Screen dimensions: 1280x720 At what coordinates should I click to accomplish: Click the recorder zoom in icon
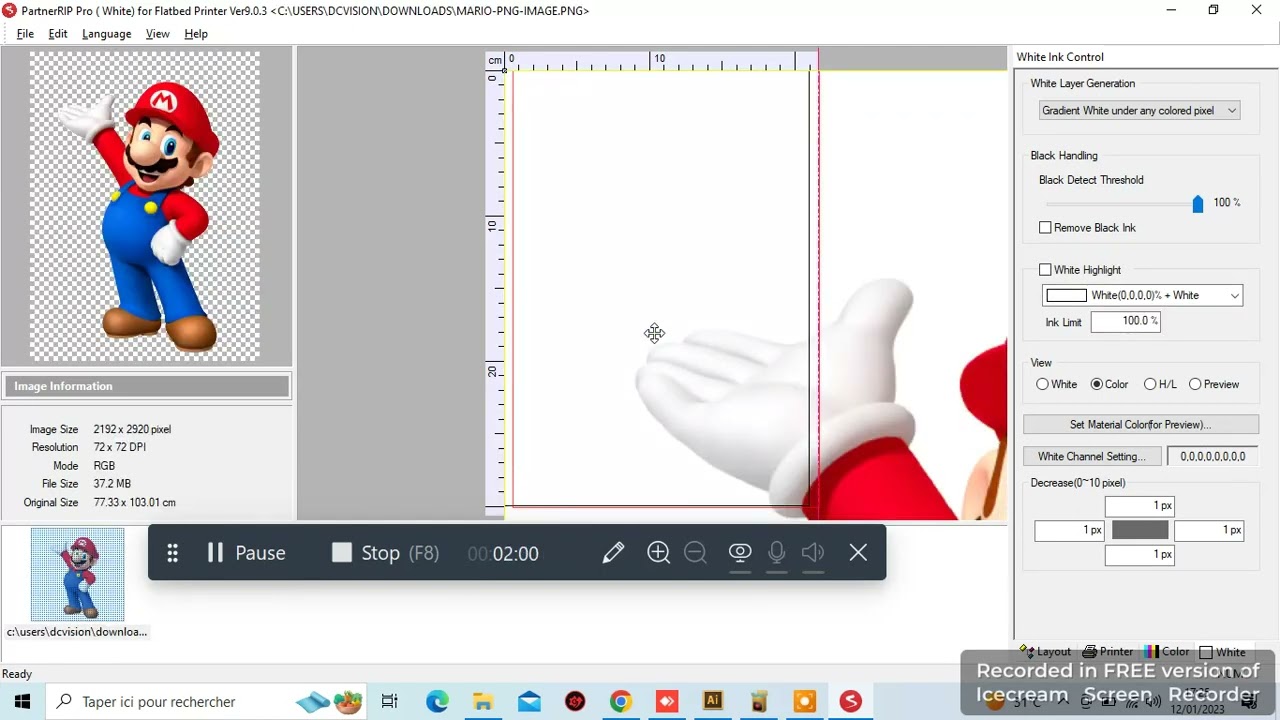[x=658, y=552]
